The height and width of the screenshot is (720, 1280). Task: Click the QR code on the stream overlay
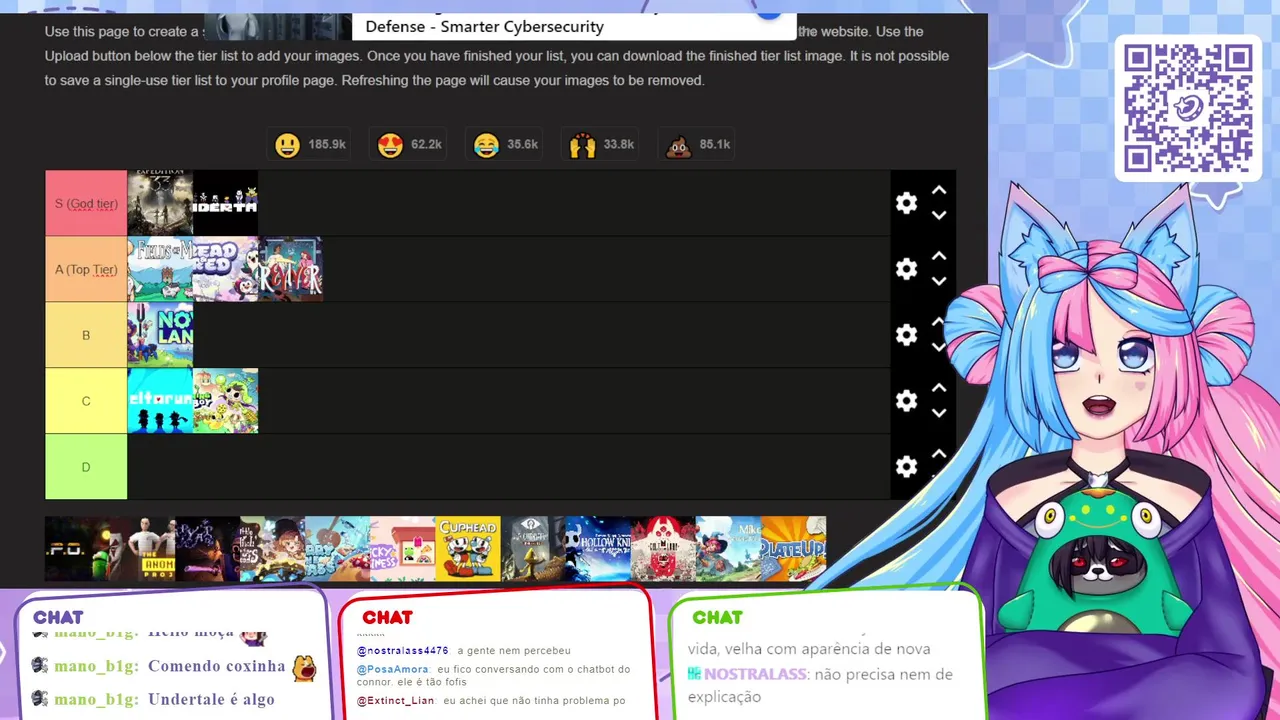click(1188, 108)
